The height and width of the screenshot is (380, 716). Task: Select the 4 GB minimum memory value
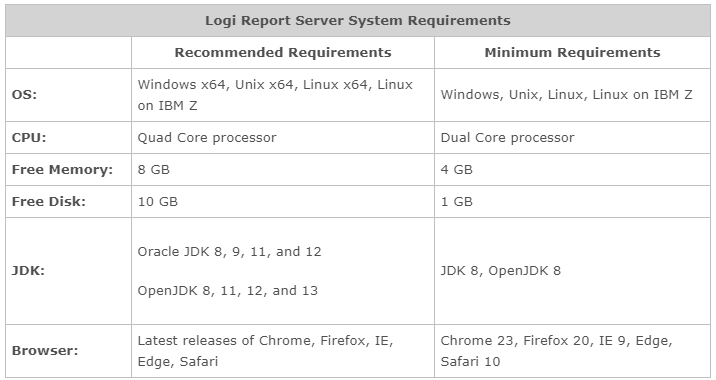click(x=456, y=169)
